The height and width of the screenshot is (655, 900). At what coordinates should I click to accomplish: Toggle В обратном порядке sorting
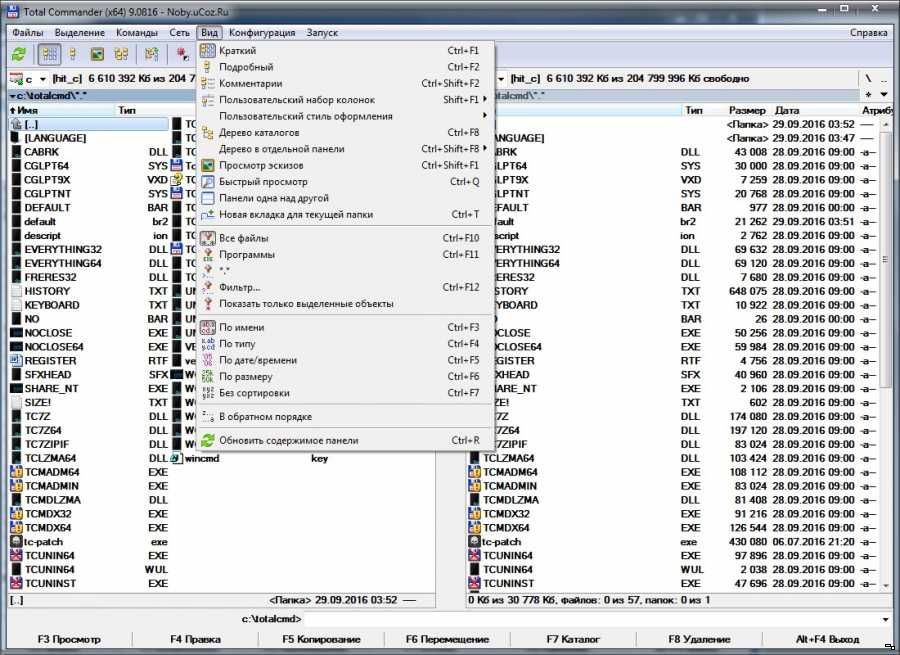coord(344,417)
